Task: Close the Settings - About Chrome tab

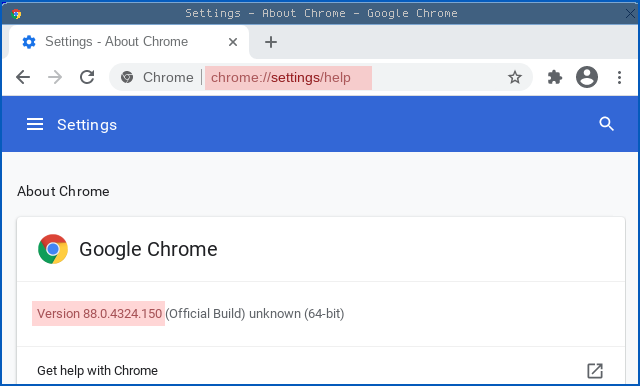Action: pos(233,42)
